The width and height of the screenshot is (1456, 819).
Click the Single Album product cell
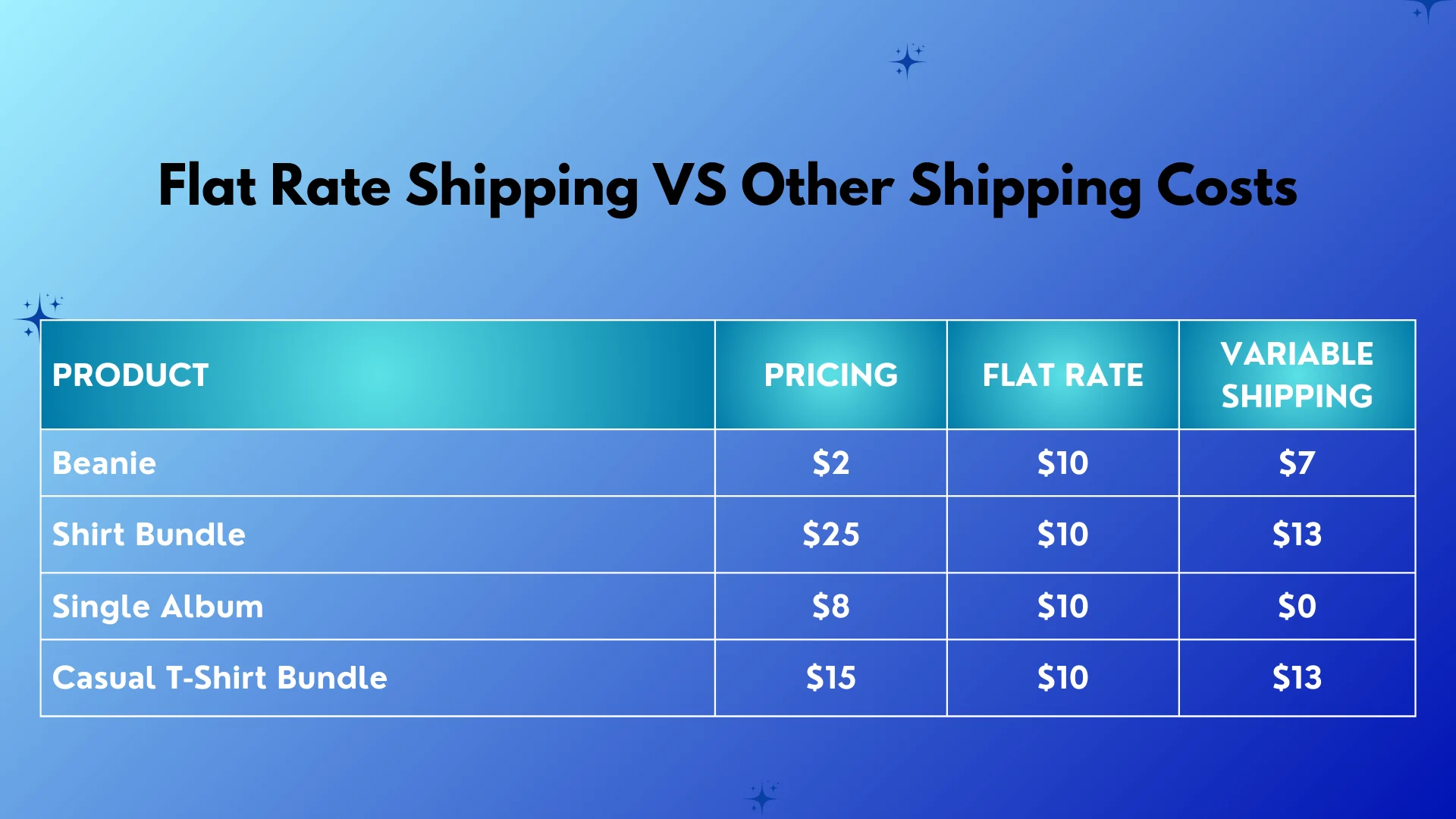point(378,606)
